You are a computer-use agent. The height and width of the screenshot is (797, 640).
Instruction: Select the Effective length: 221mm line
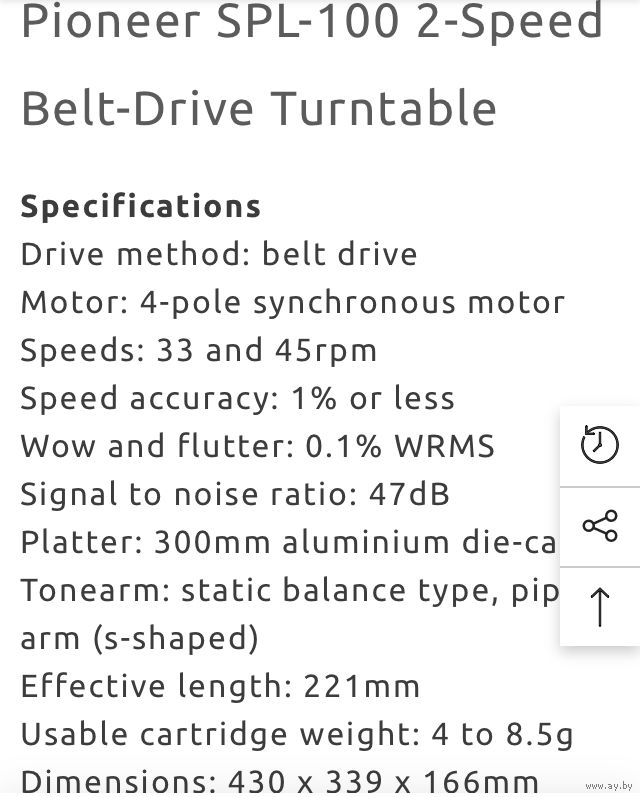[x=220, y=686]
